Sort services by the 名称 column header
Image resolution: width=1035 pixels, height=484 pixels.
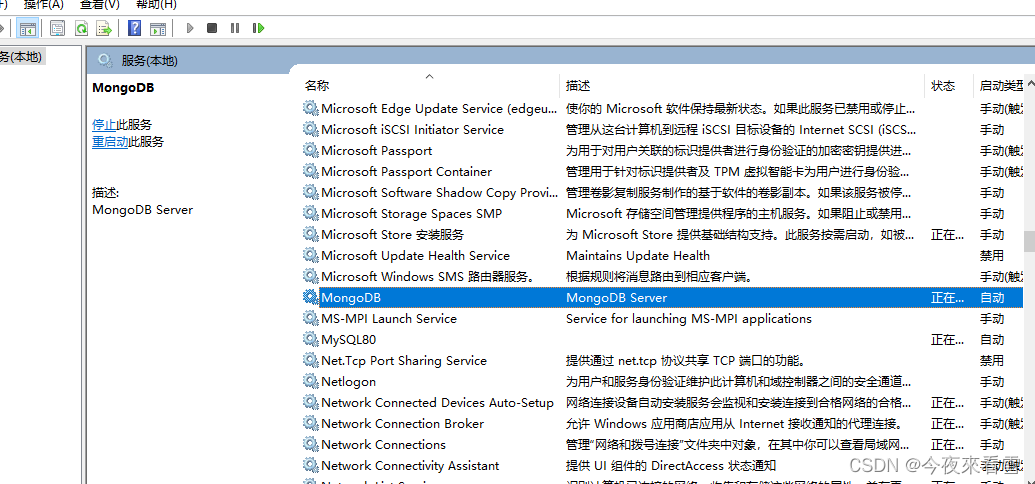point(317,86)
